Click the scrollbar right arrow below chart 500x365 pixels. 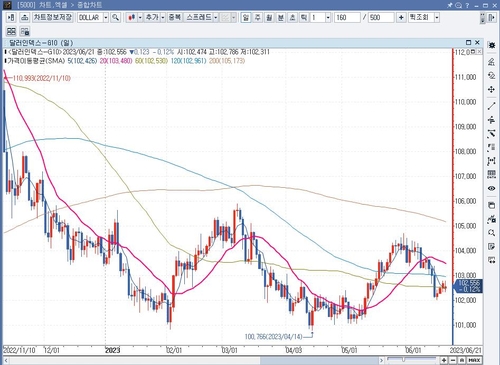pos(382,360)
